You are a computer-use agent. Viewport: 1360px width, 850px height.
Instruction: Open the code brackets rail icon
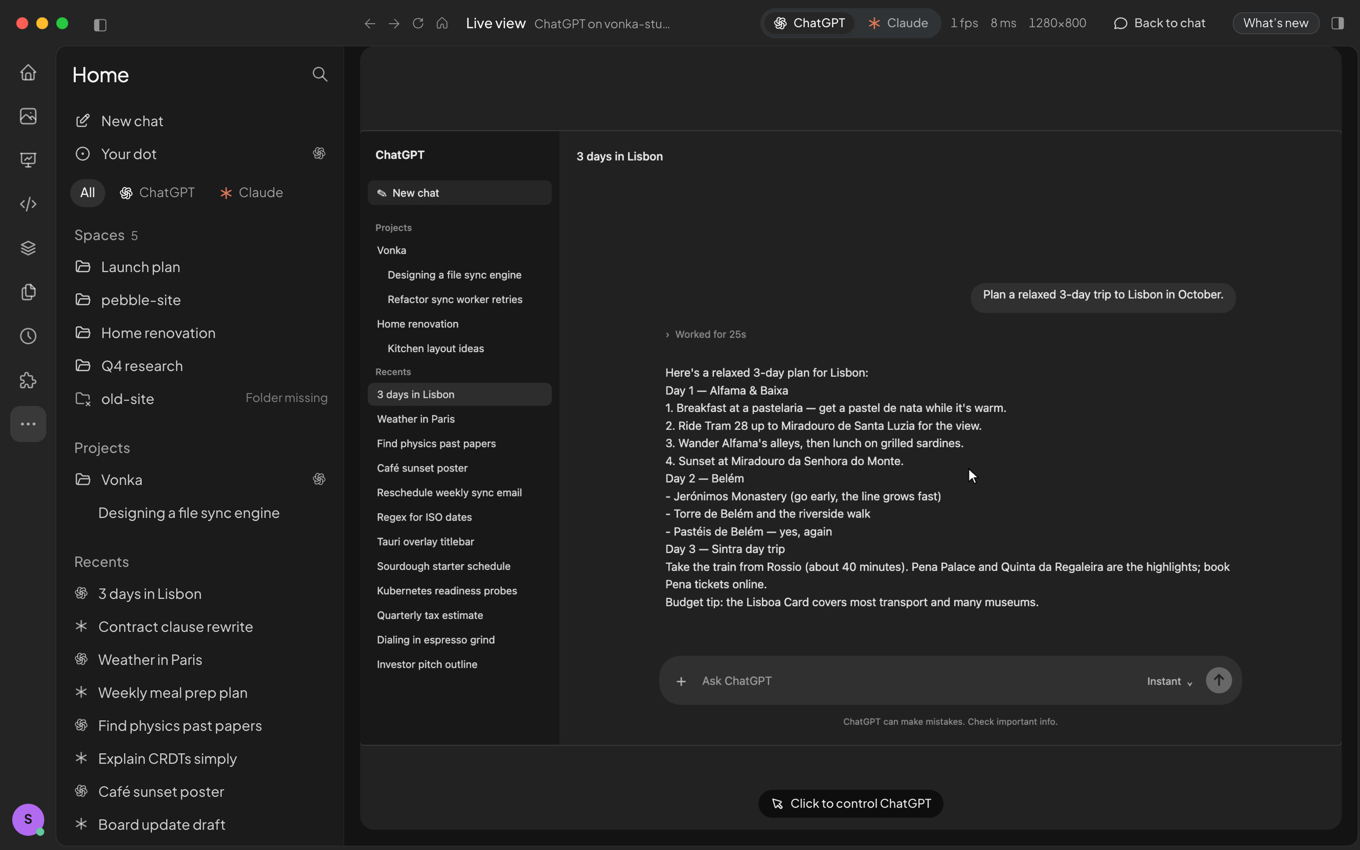28,204
